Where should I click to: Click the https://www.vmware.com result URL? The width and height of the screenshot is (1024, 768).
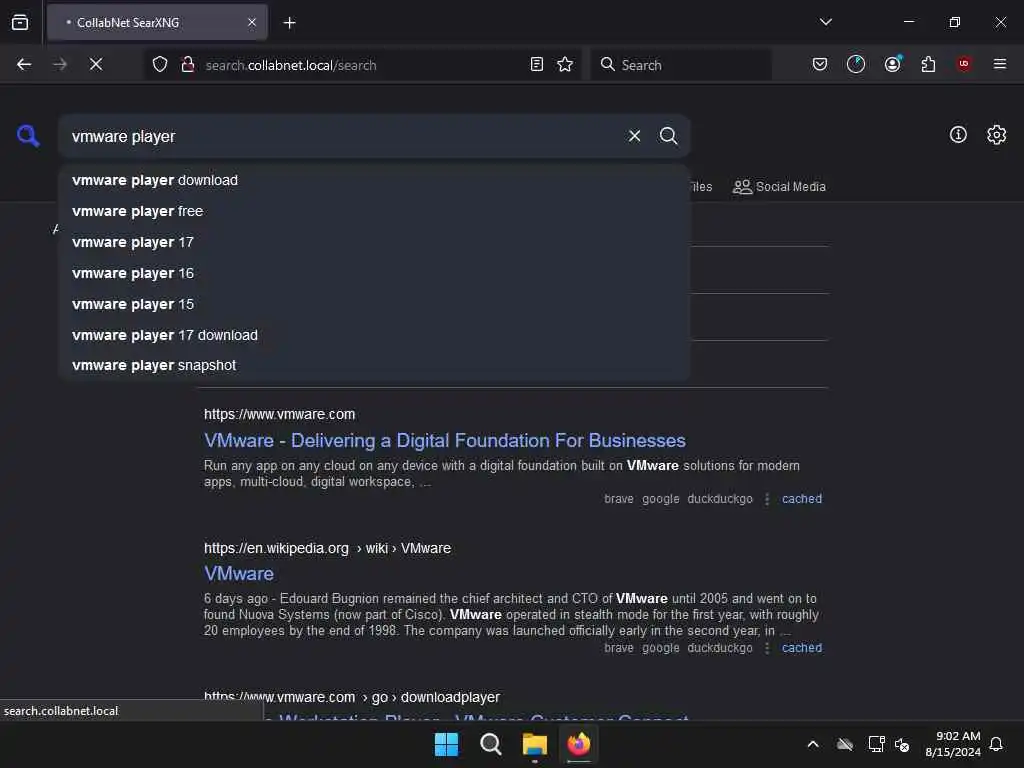280,415
